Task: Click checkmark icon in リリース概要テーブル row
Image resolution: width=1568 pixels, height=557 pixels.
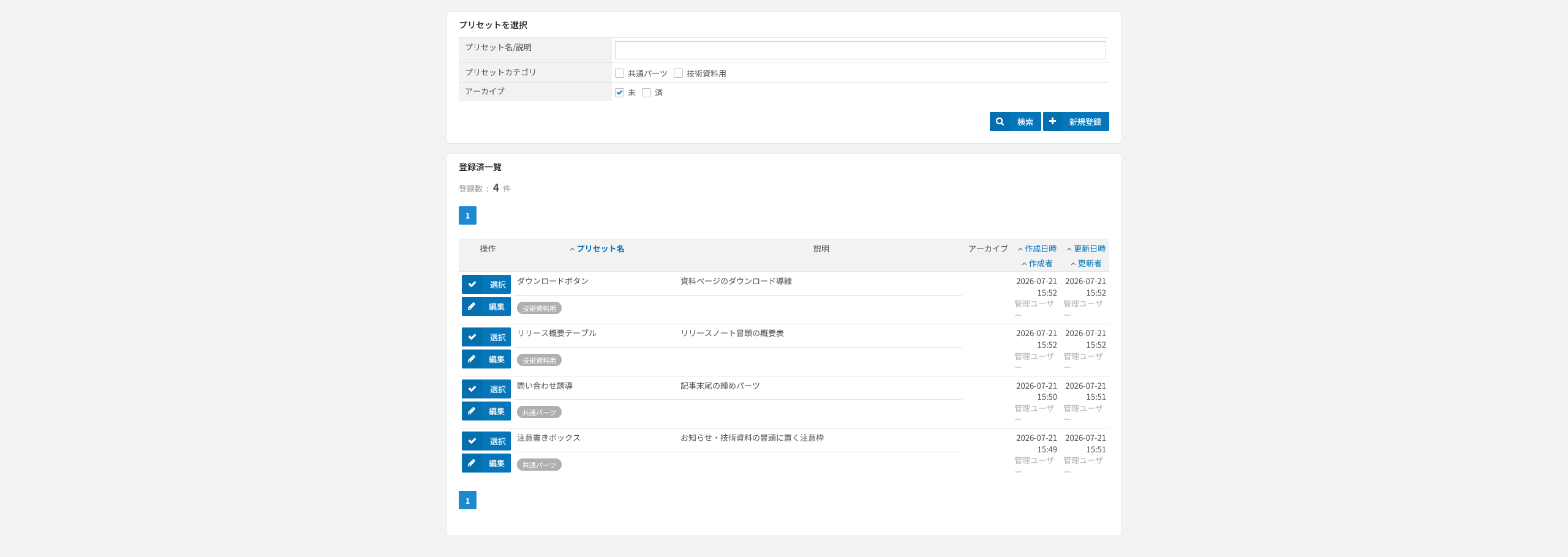Action: point(472,337)
